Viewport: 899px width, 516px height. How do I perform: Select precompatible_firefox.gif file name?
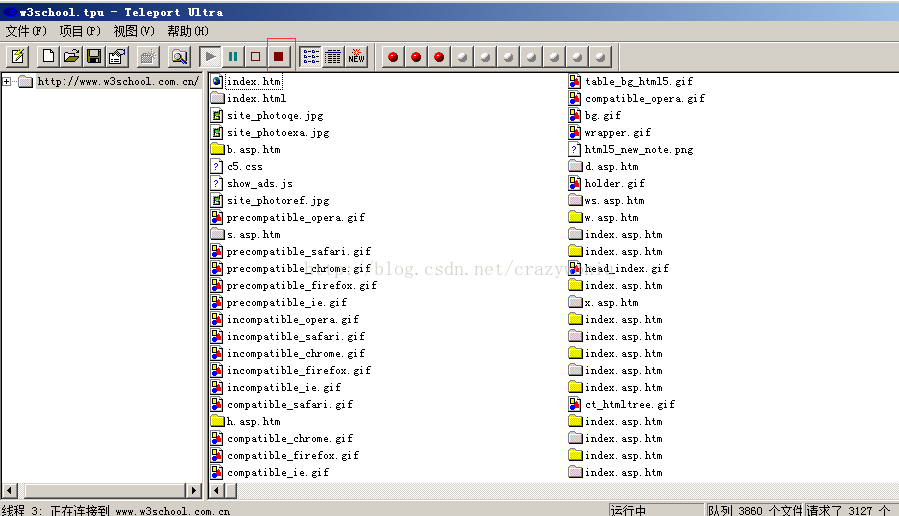click(x=302, y=286)
